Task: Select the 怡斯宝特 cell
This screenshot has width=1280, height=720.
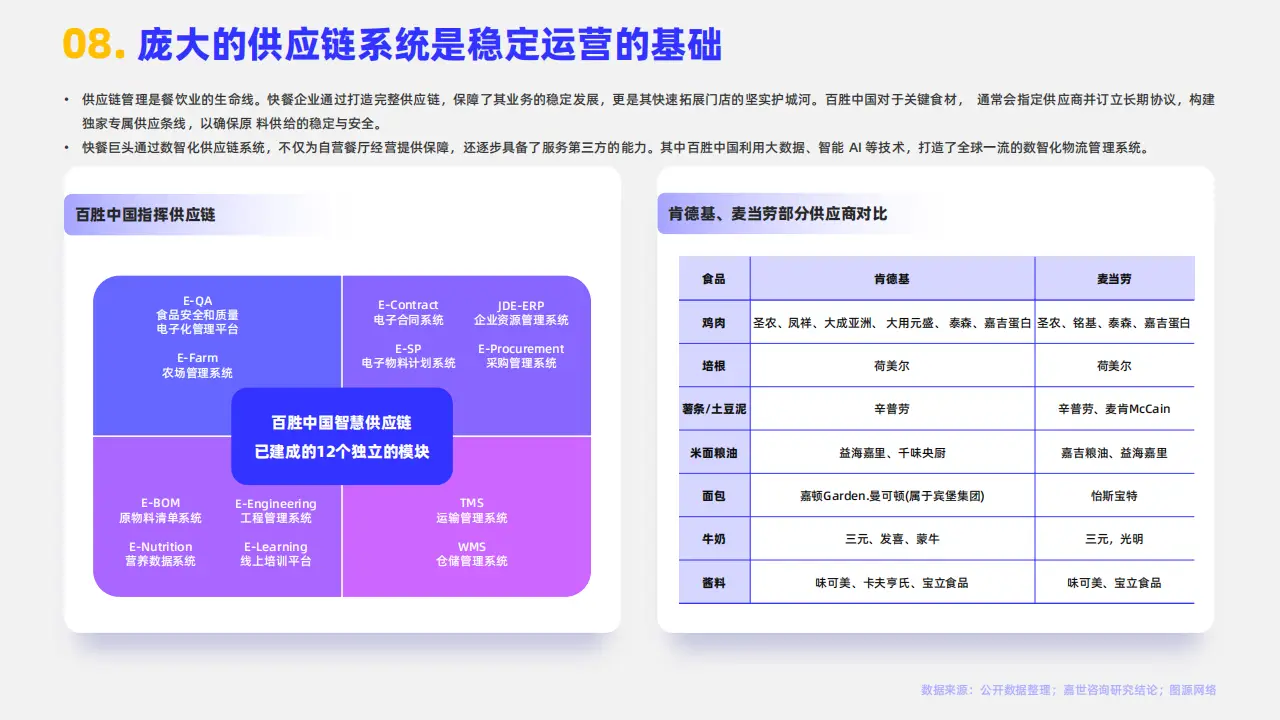Action: [x=1114, y=496]
